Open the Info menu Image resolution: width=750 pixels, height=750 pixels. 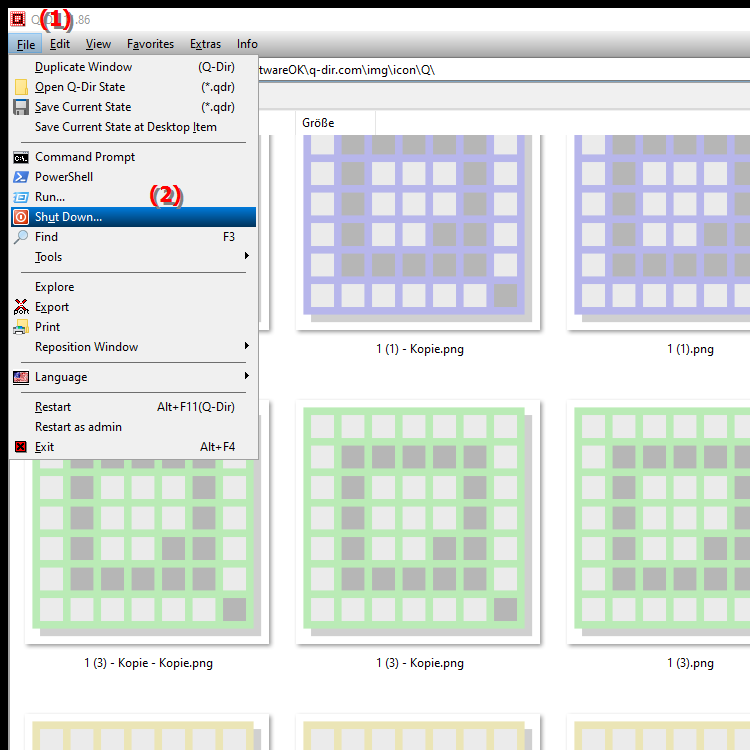tap(247, 44)
